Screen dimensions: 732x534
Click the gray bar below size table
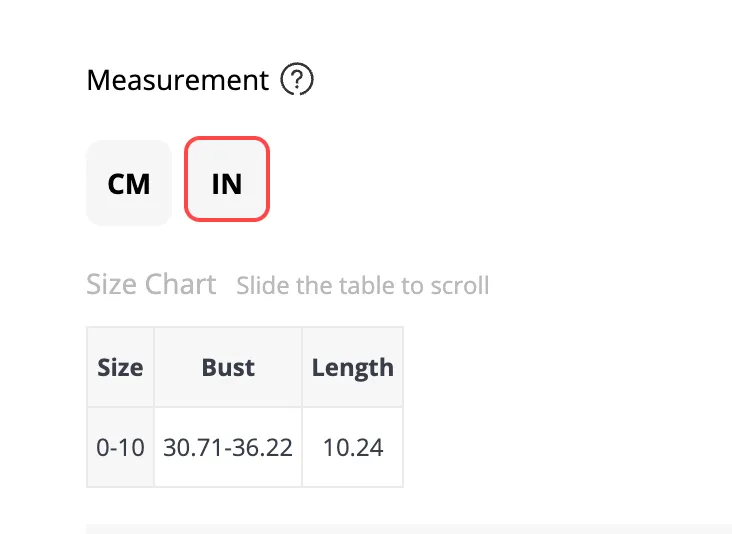tap(409, 529)
